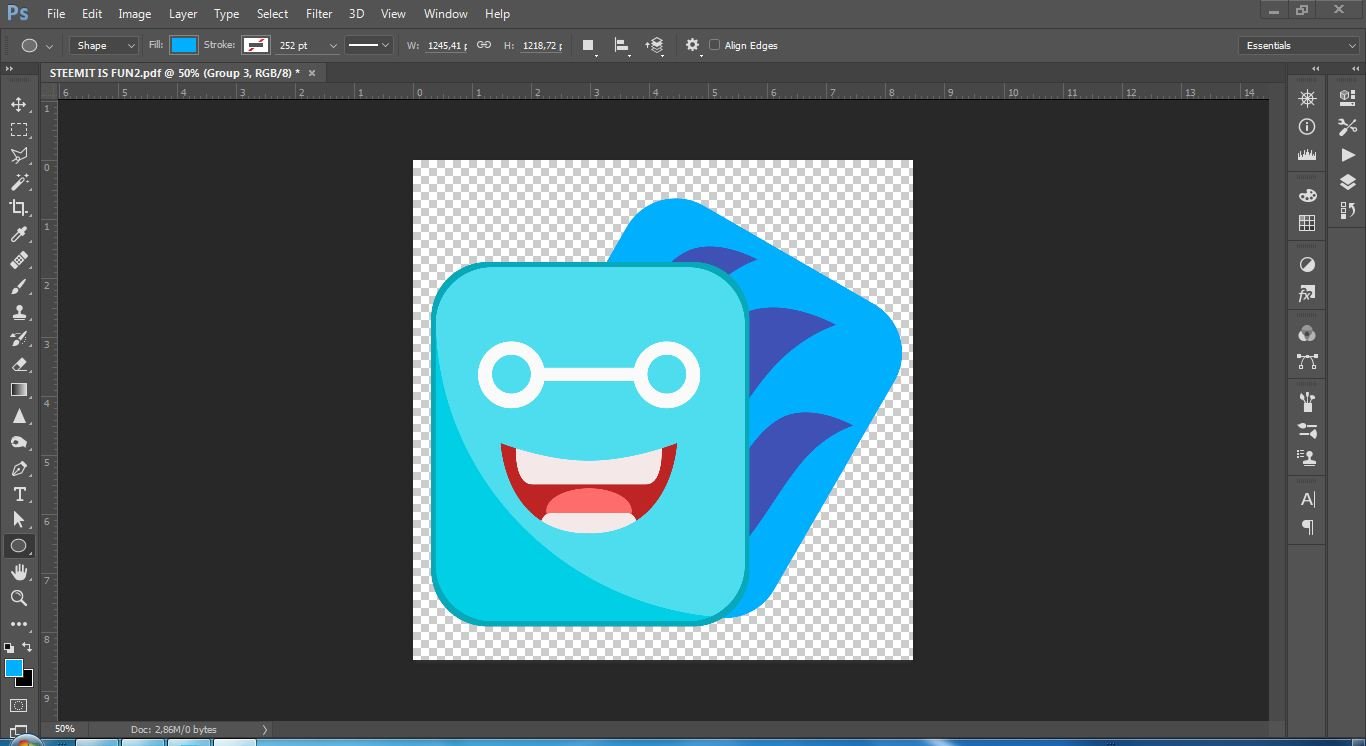Viewport: 1366px width, 746px height.
Task: Swap foreground and background colors
Action: pyautogui.click(x=27, y=647)
